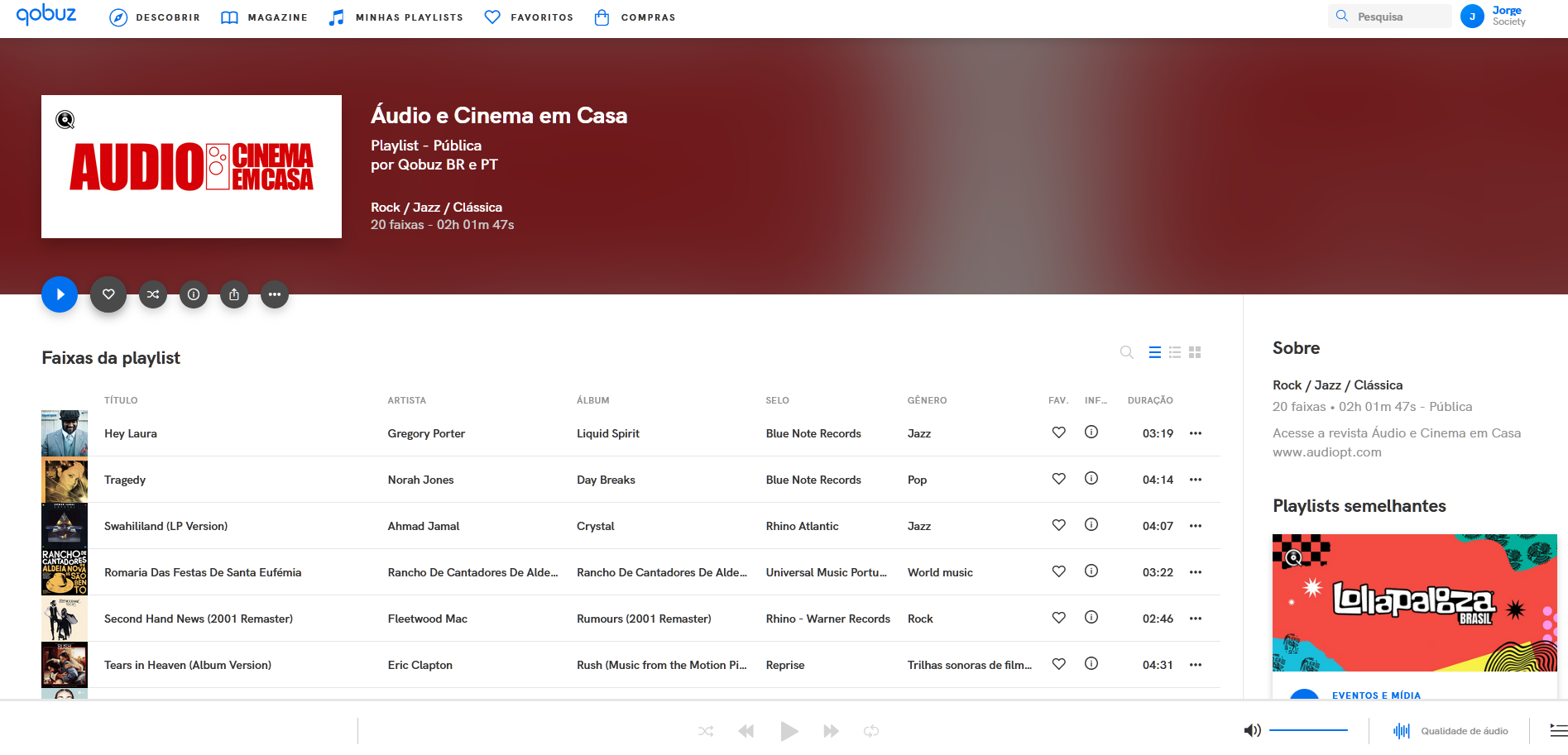Open Compras

click(x=635, y=17)
